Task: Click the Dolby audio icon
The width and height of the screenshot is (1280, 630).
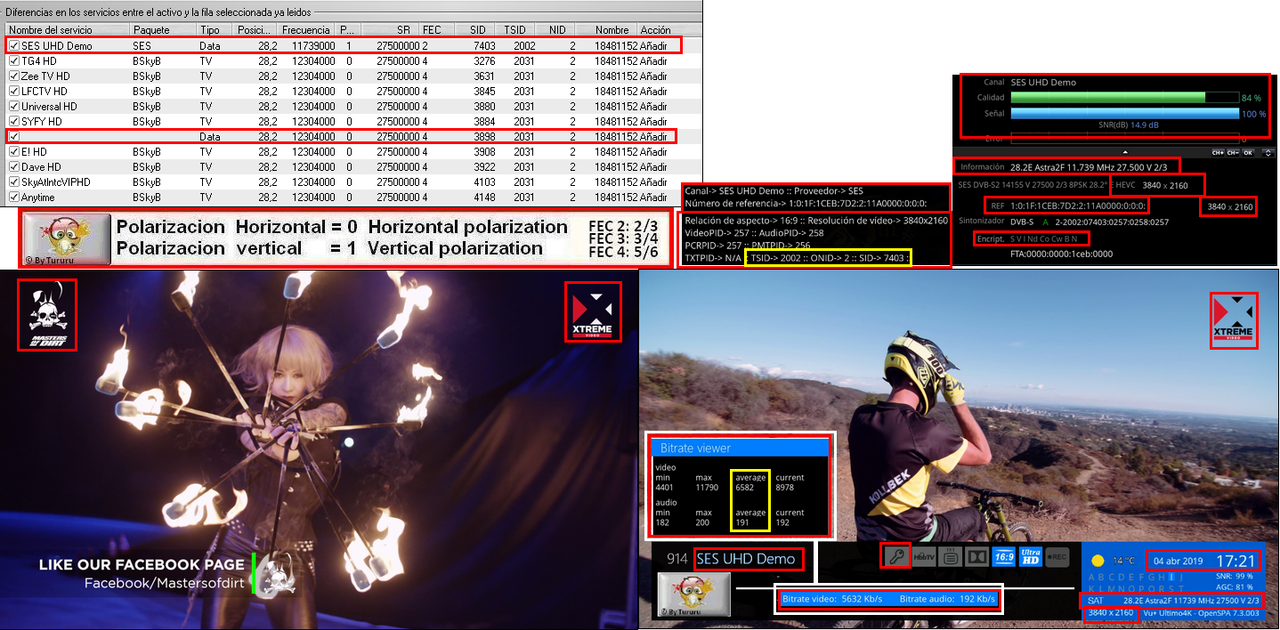Action: coord(977,555)
